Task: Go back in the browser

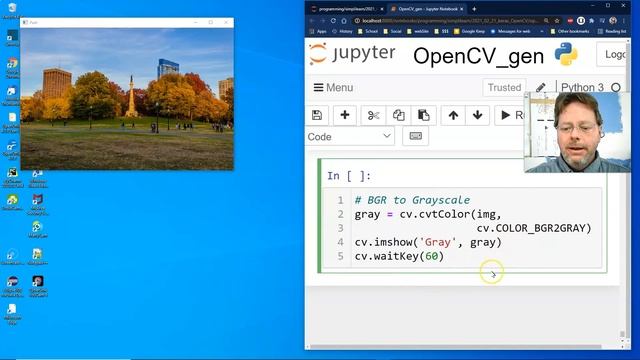Action: pyautogui.click(x=312, y=20)
